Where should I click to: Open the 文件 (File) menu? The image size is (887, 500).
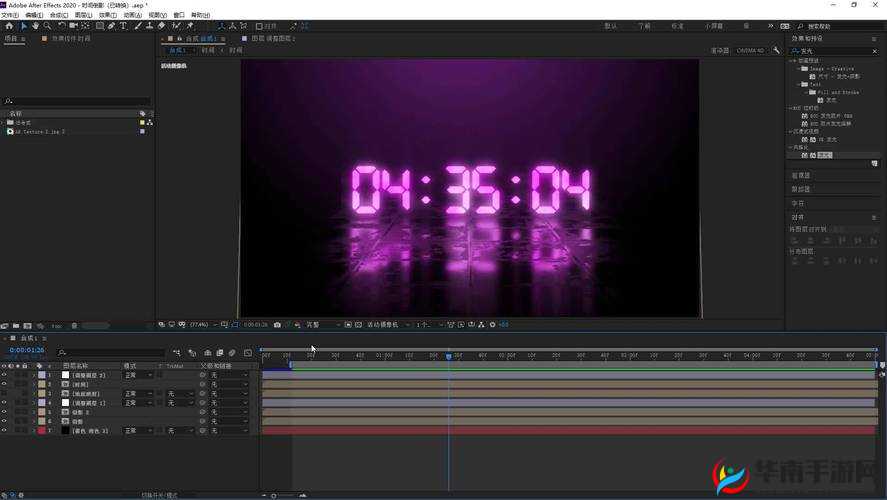pyautogui.click(x=10, y=15)
